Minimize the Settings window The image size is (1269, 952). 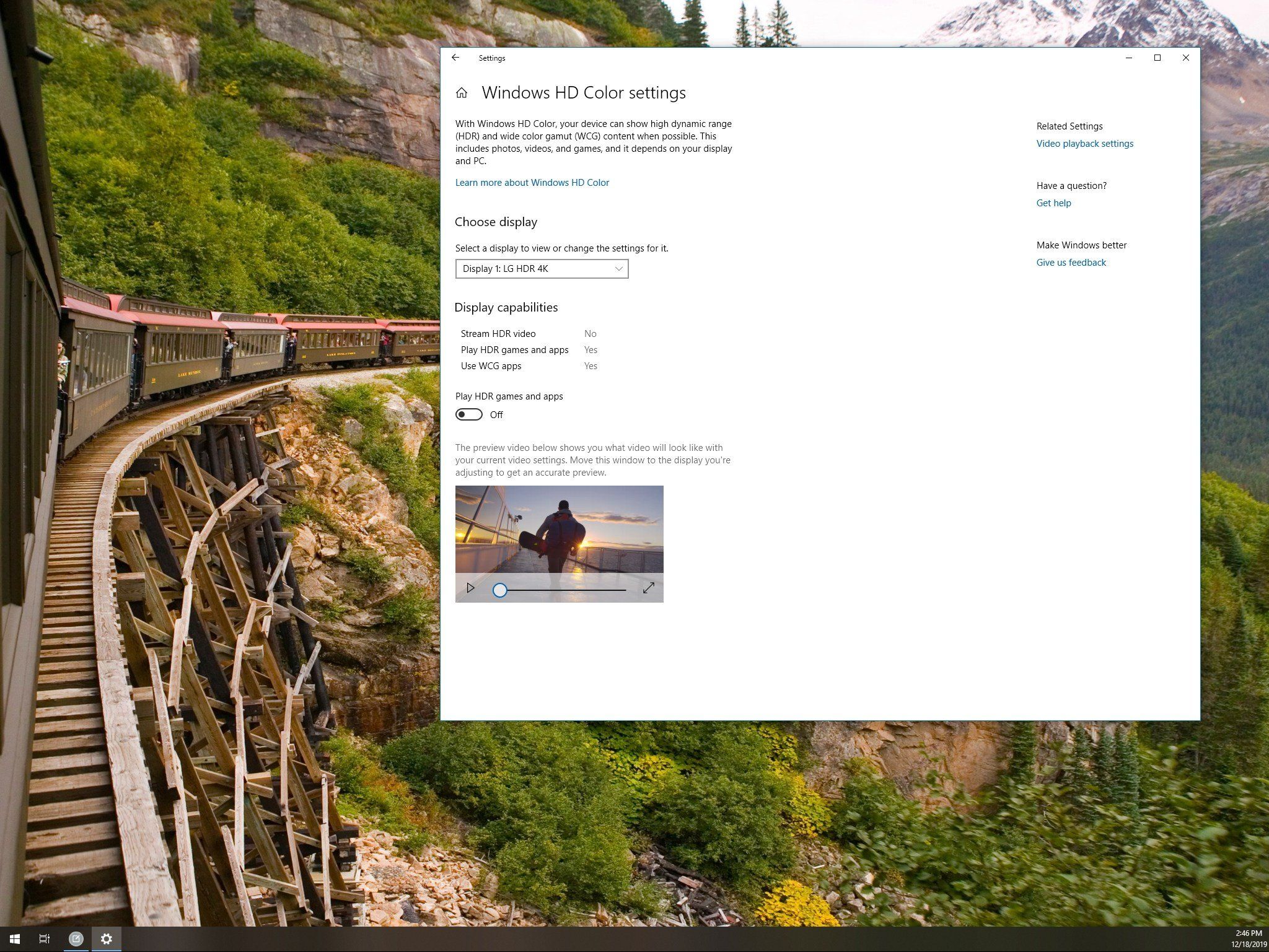pos(1129,58)
